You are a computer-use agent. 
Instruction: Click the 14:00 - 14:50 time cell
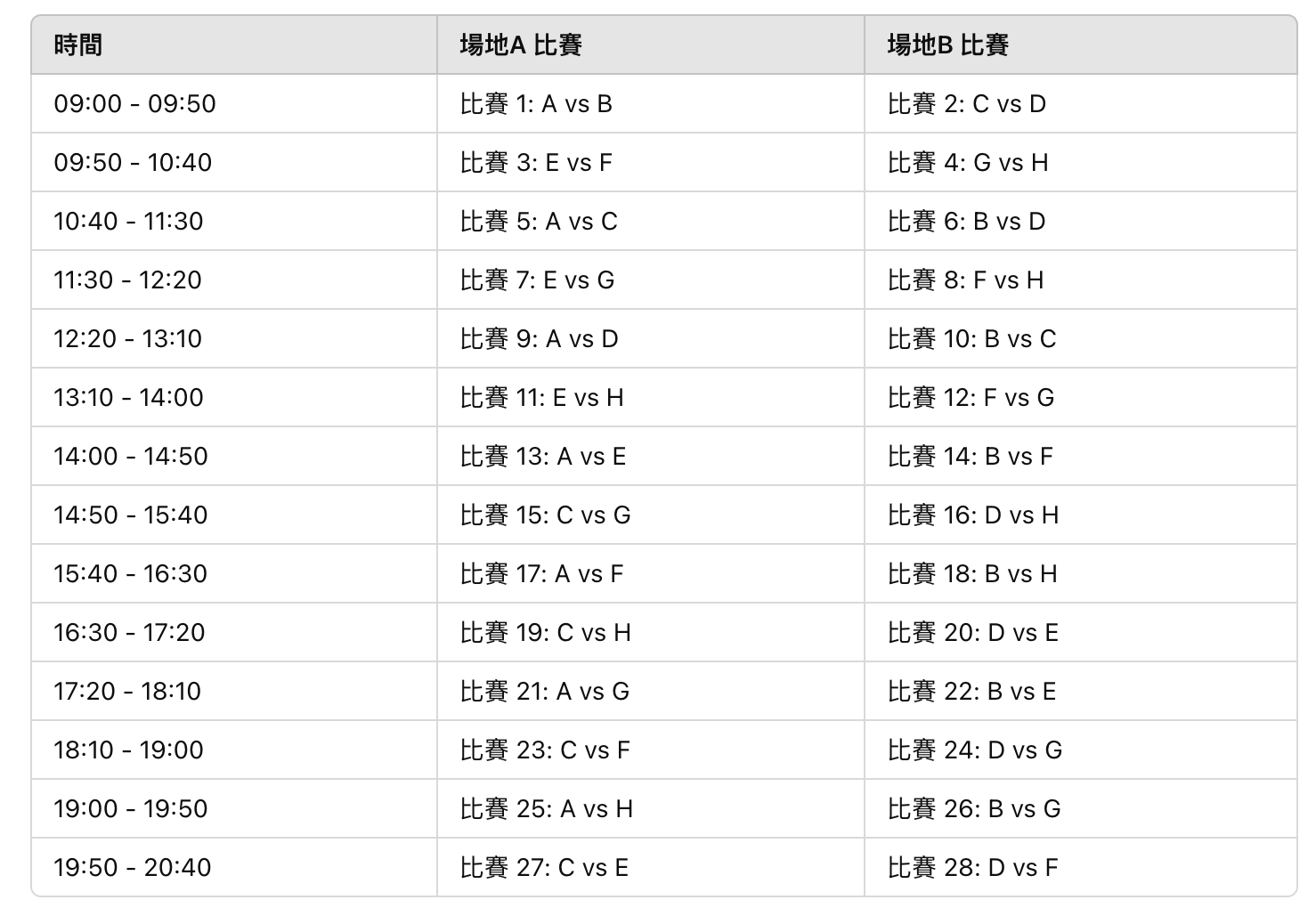[234, 456]
